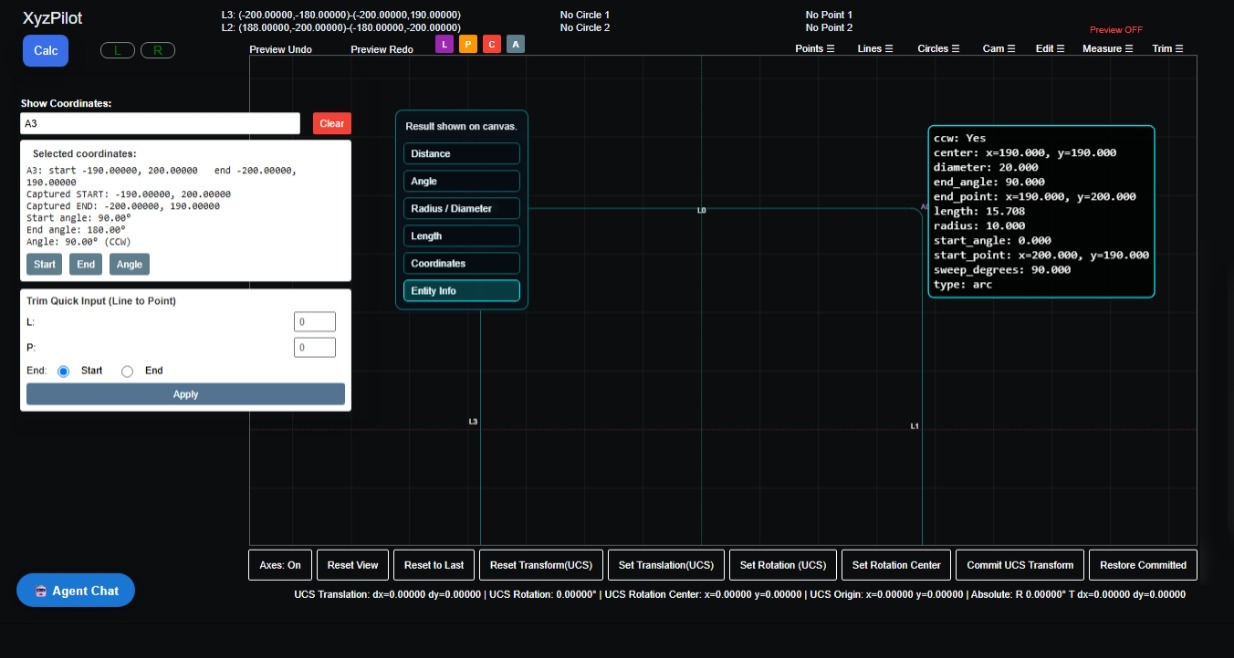The width and height of the screenshot is (1234, 658).
Task: Choose the Start end radio button
Action: [x=64, y=371]
